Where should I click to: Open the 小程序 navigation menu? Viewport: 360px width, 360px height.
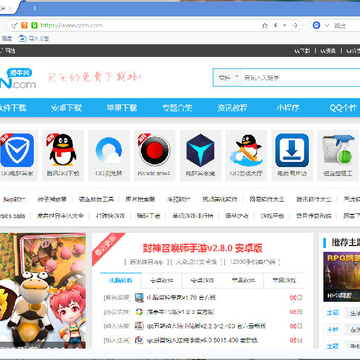[x=288, y=108]
